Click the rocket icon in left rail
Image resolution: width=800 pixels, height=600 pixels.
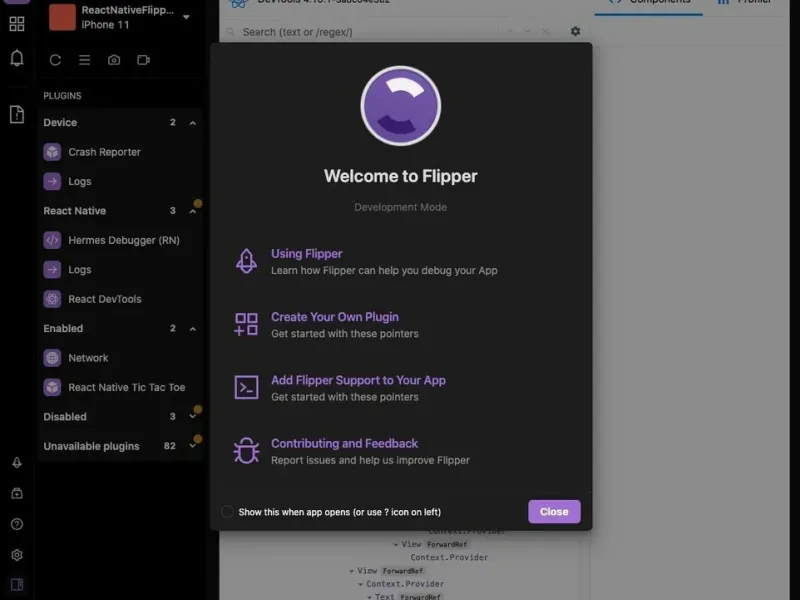pyautogui.click(x=17, y=463)
